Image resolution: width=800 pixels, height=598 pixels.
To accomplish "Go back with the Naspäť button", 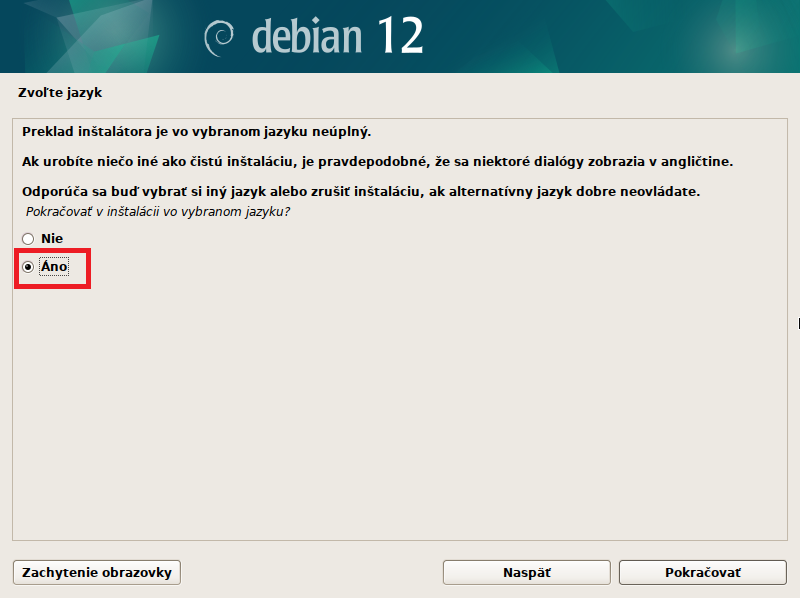I will pos(526,572).
